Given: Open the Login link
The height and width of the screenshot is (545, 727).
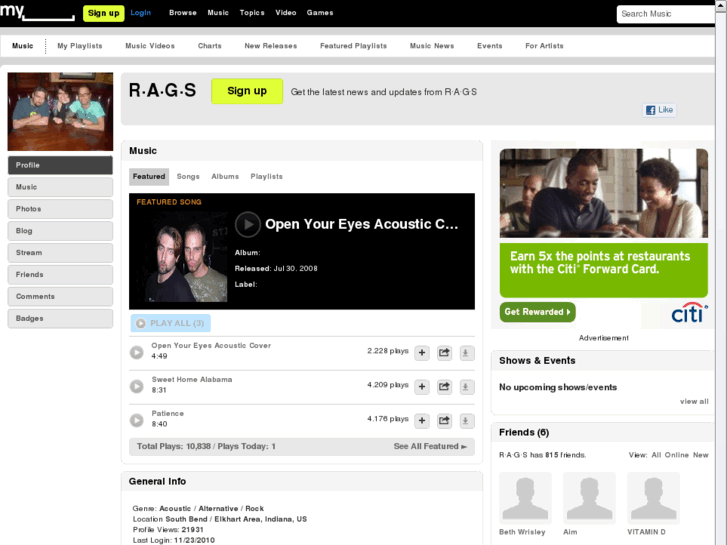Looking at the screenshot, I should tap(140, 13).
